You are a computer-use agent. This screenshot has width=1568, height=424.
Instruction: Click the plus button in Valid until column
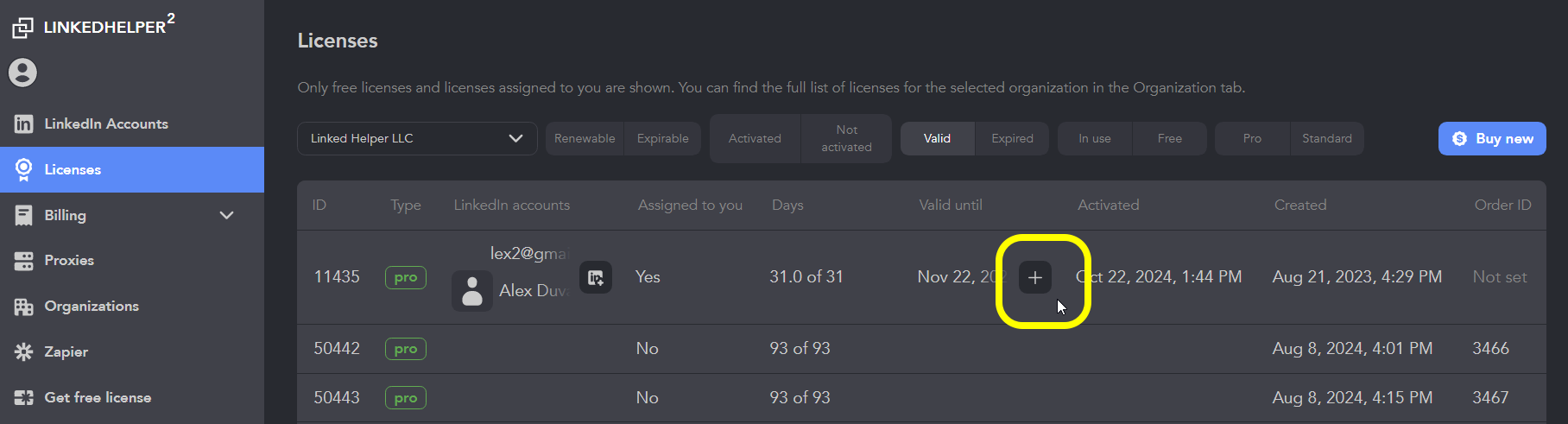coord(1035,277)
